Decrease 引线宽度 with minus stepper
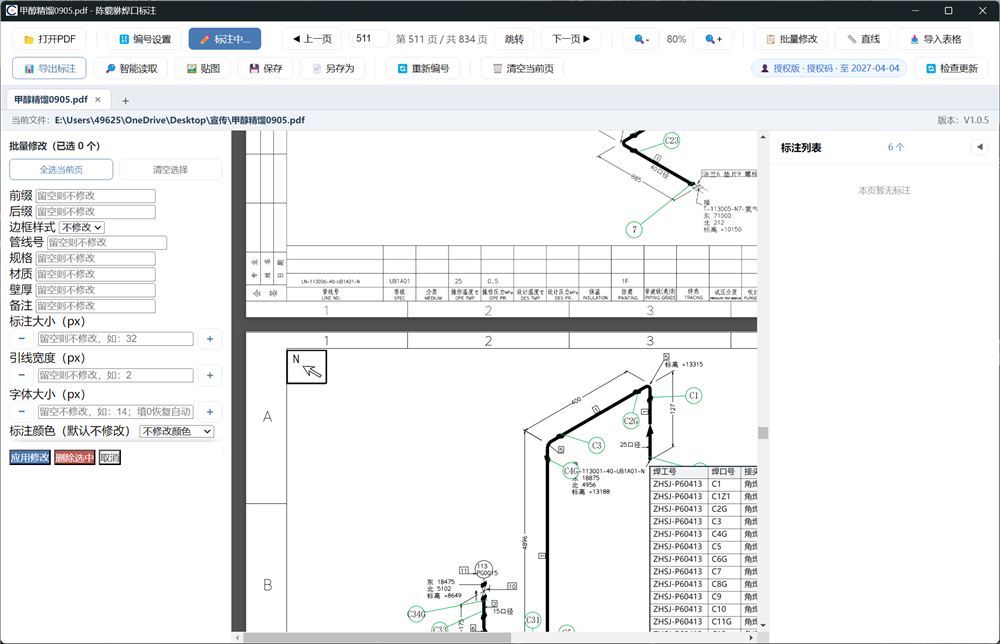 pos(22,375)
